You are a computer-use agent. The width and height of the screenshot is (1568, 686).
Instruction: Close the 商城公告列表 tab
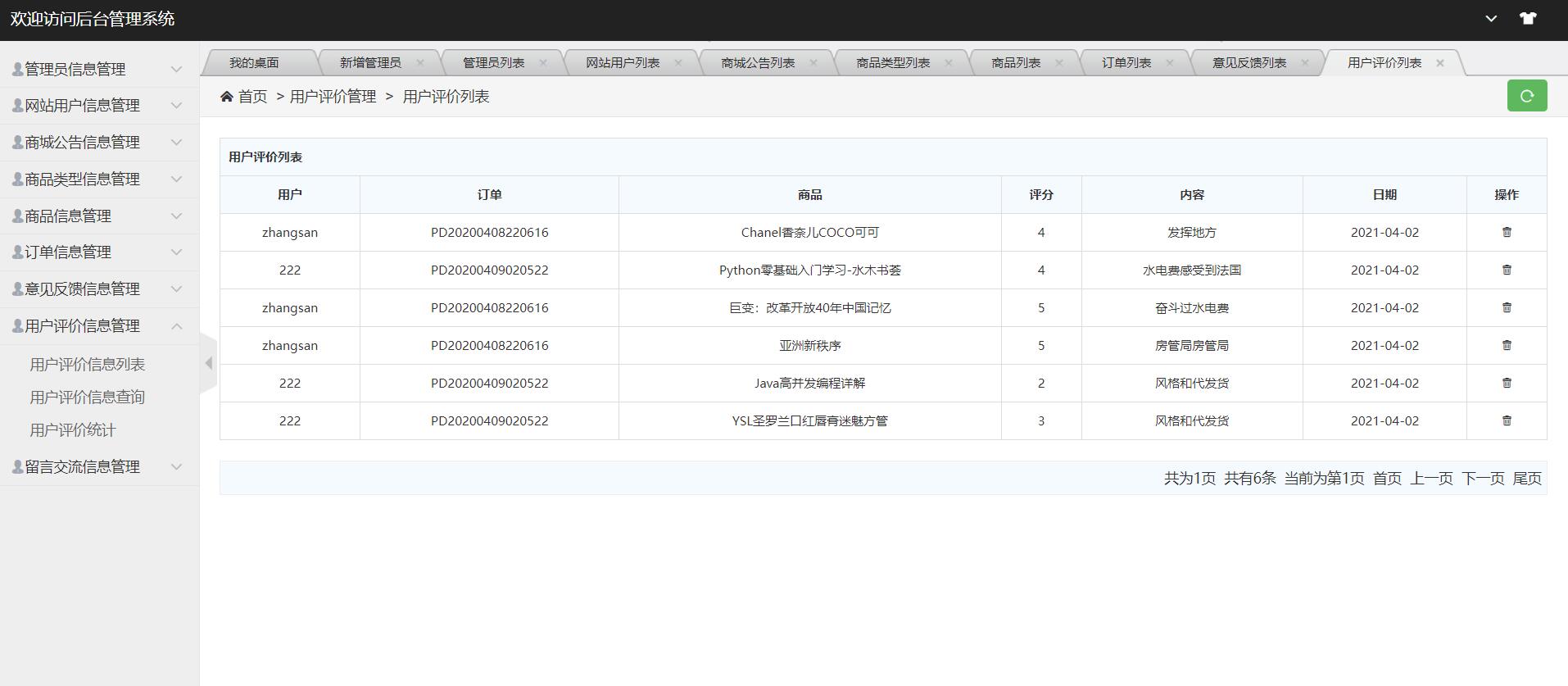(813, 62)
